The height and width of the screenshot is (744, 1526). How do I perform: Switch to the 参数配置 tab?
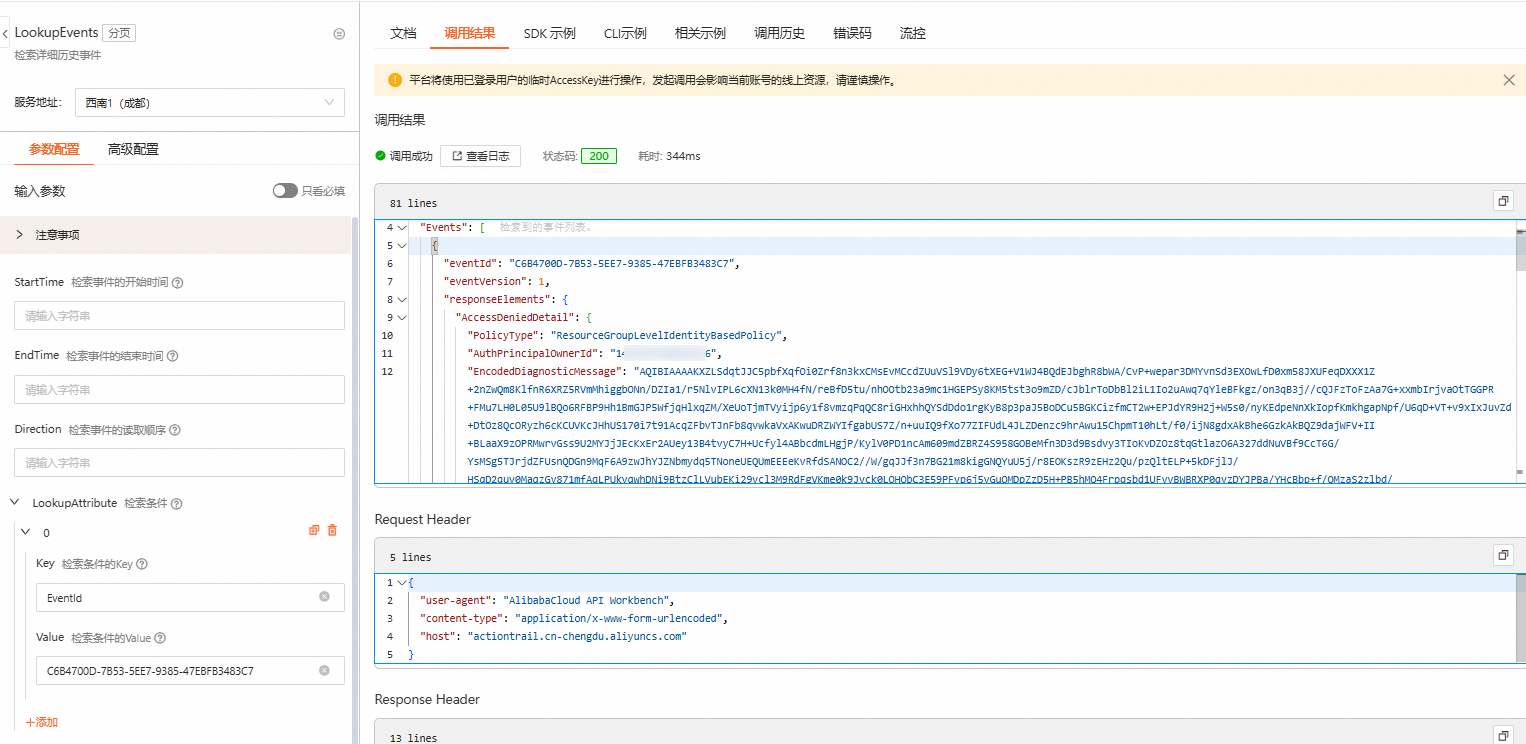[x=54, y=149]
